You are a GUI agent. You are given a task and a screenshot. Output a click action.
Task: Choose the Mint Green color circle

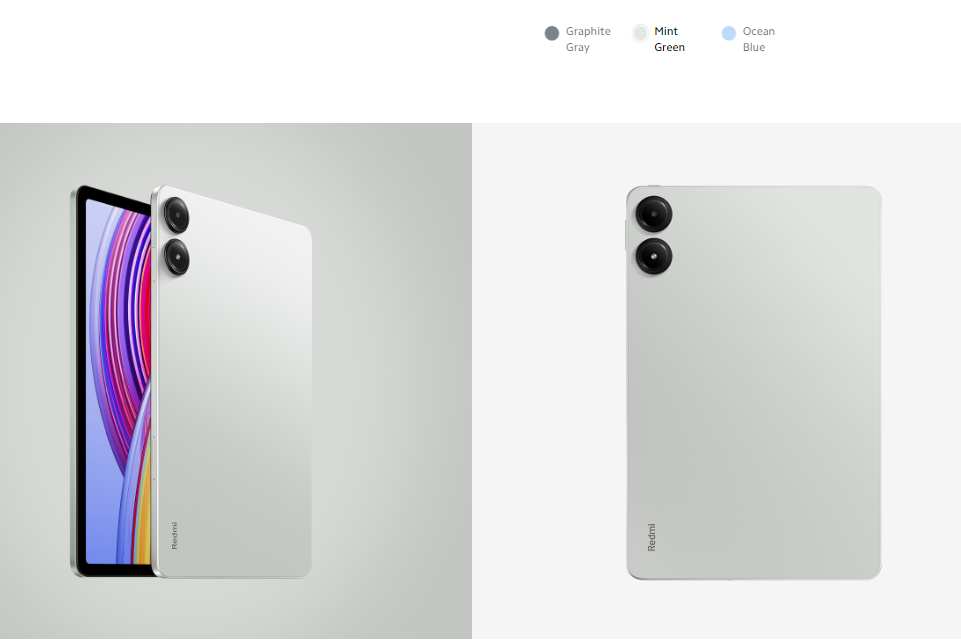point(640,33)
